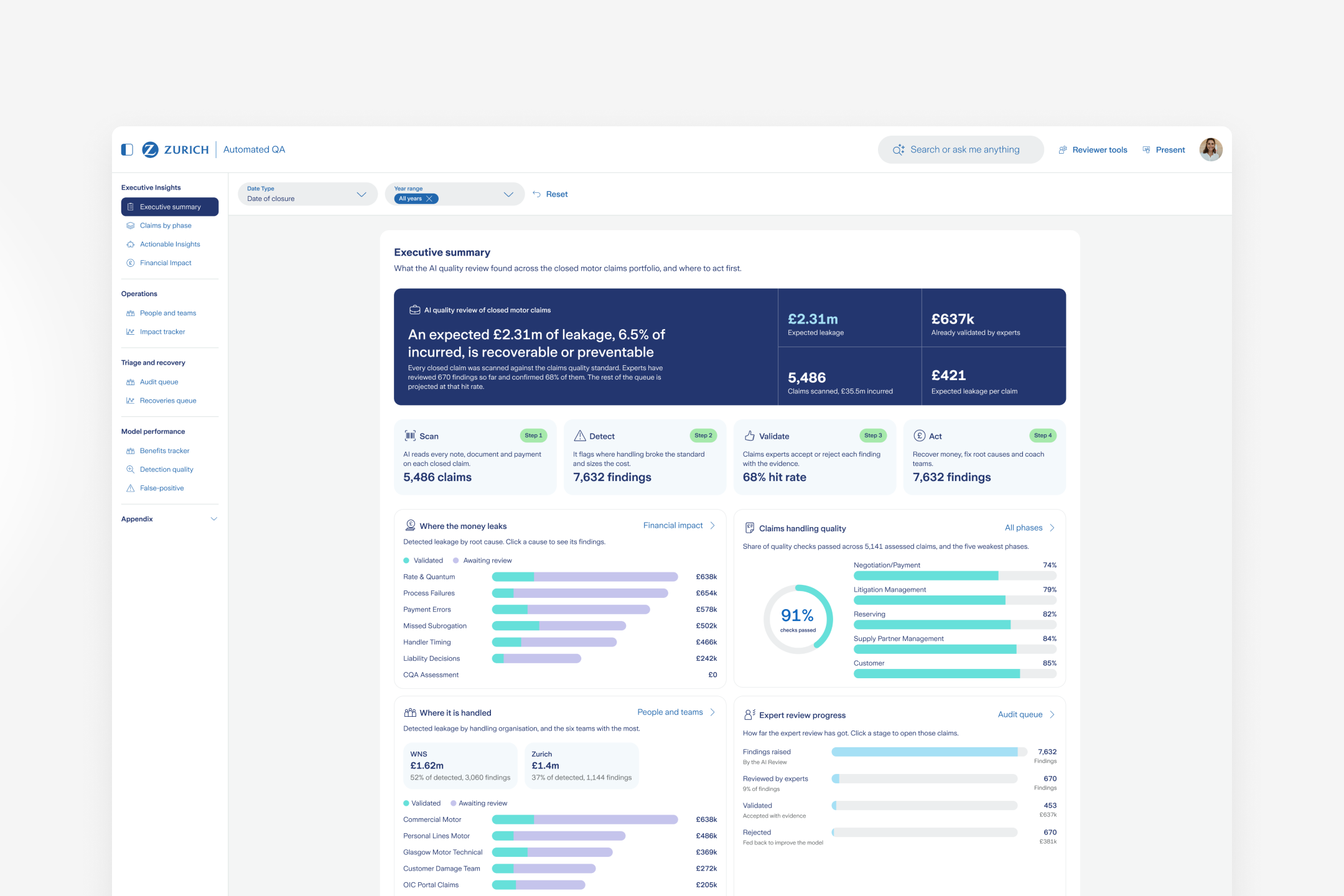This screenshot has width=1344, height=896.
Task: Click the Scan barcode icon
Action: pyautogui.click(x=410, y=436)
